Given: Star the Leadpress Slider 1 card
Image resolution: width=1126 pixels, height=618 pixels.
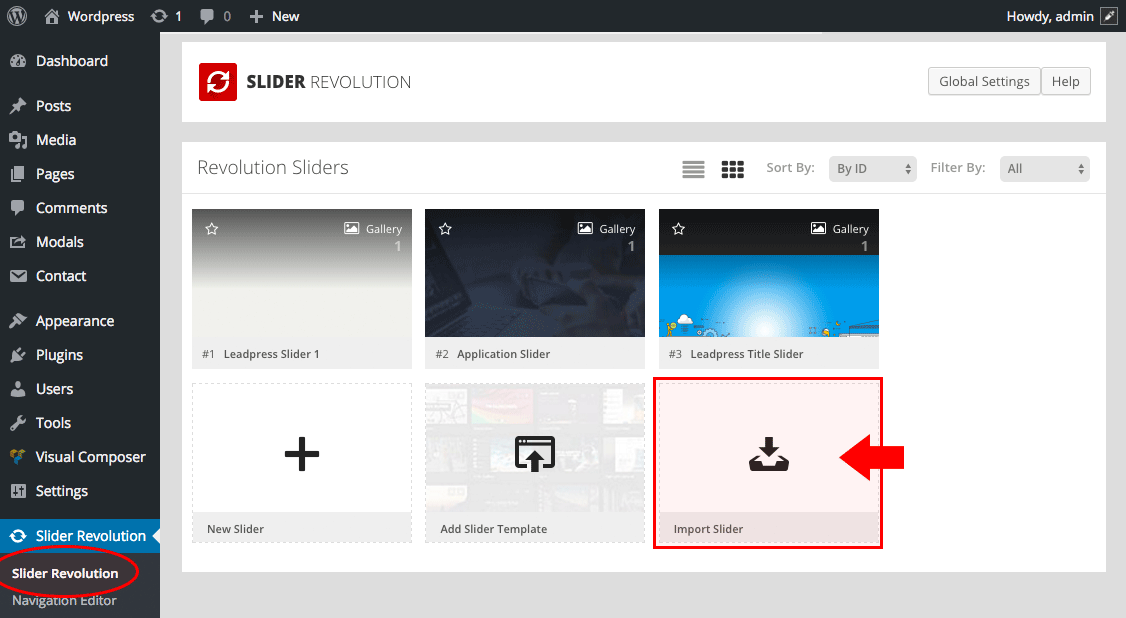Looking at the screenshot, I should tap(212, 229).
